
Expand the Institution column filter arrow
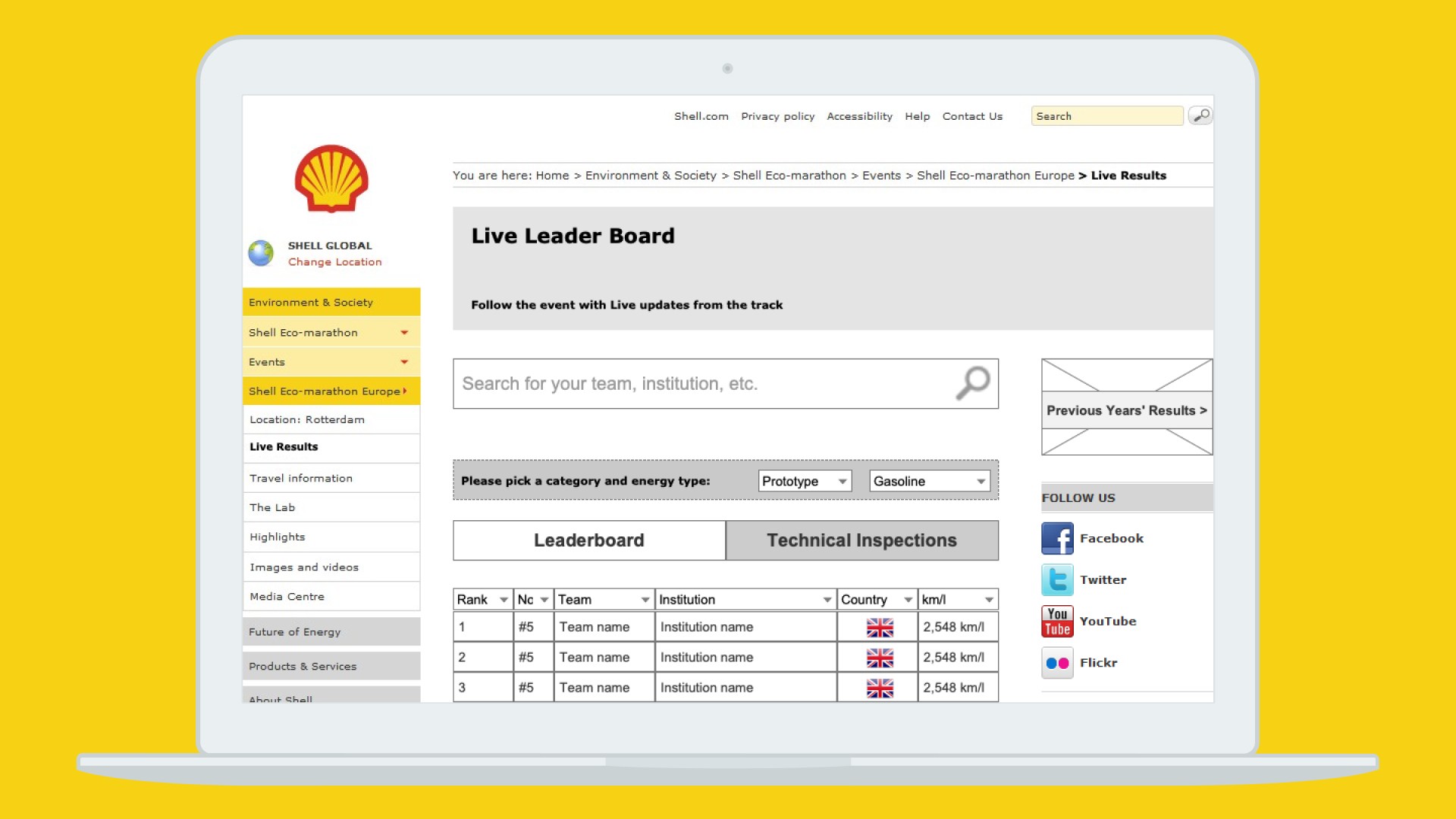827,600
